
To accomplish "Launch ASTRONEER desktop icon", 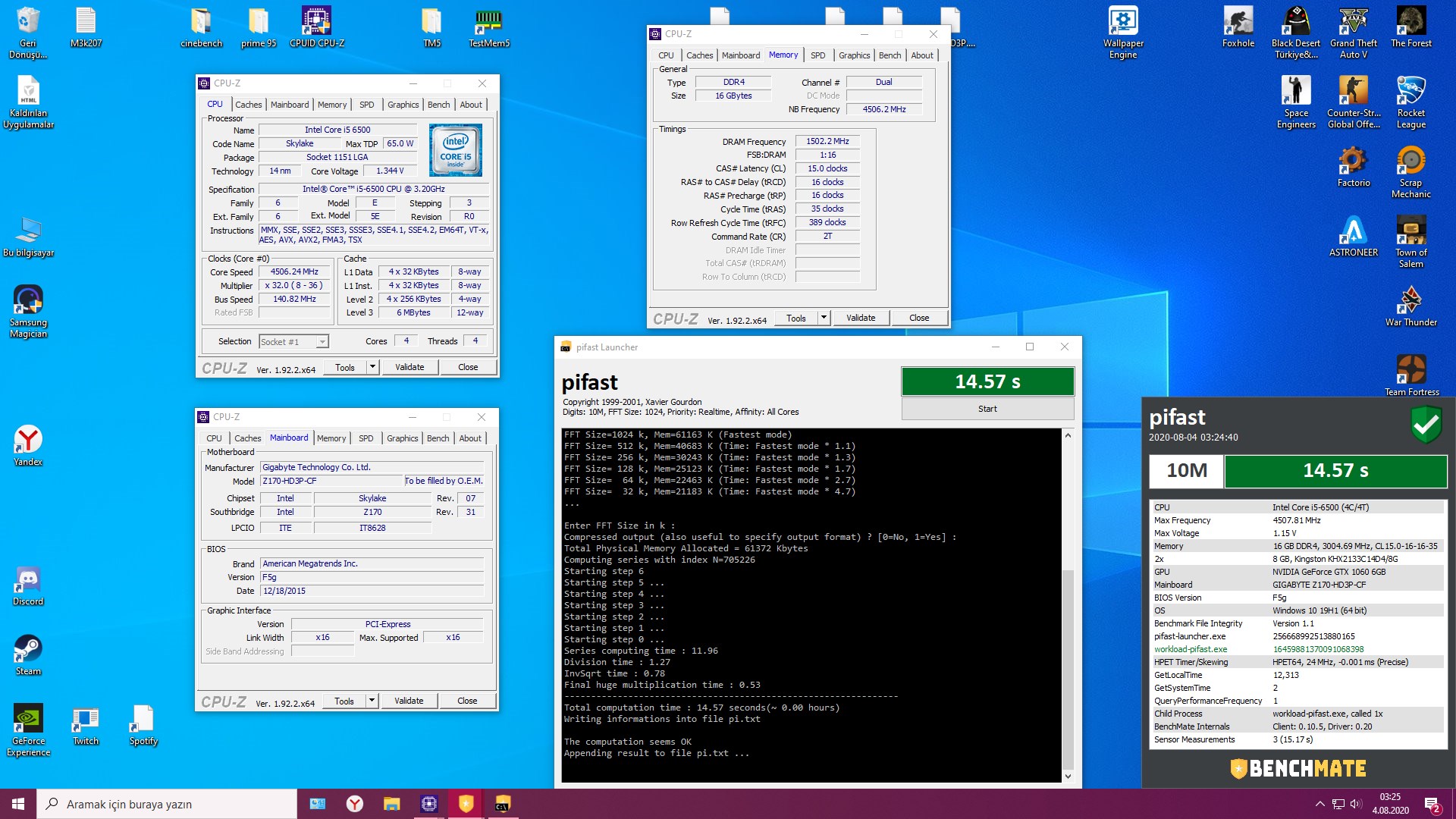I will coord(1354,237).
